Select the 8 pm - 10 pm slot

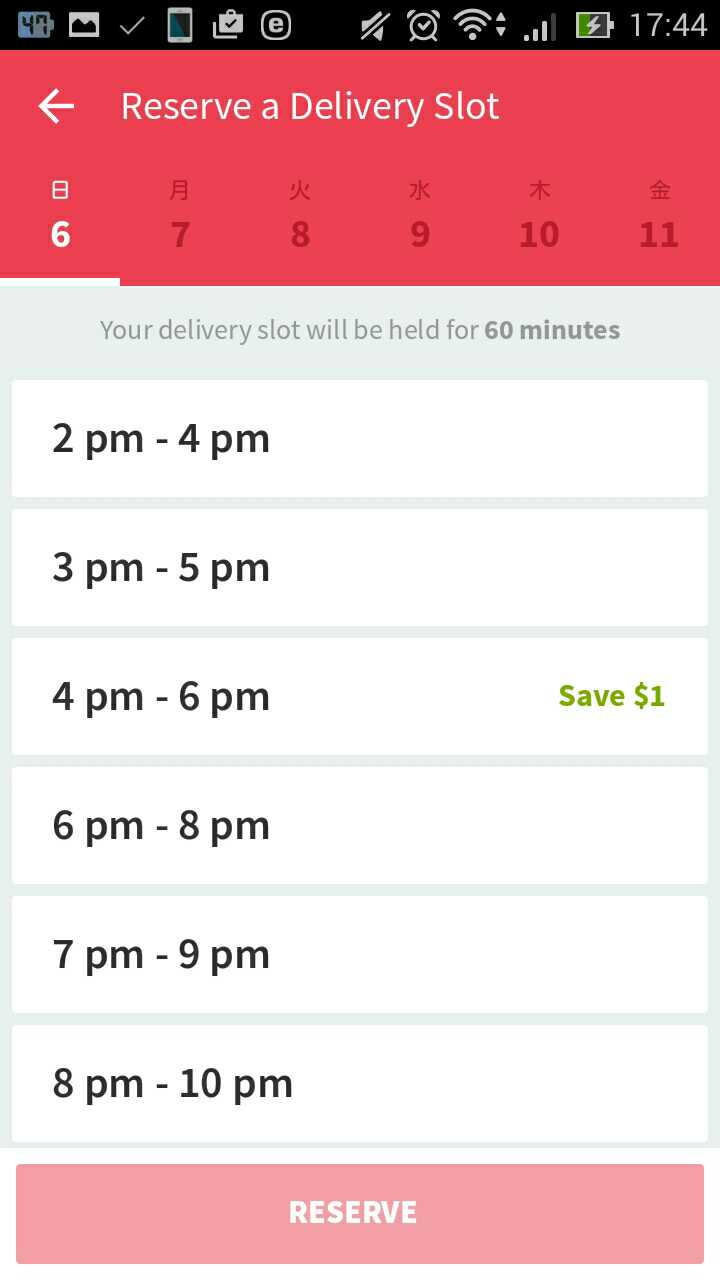(x=359, y=1083)
